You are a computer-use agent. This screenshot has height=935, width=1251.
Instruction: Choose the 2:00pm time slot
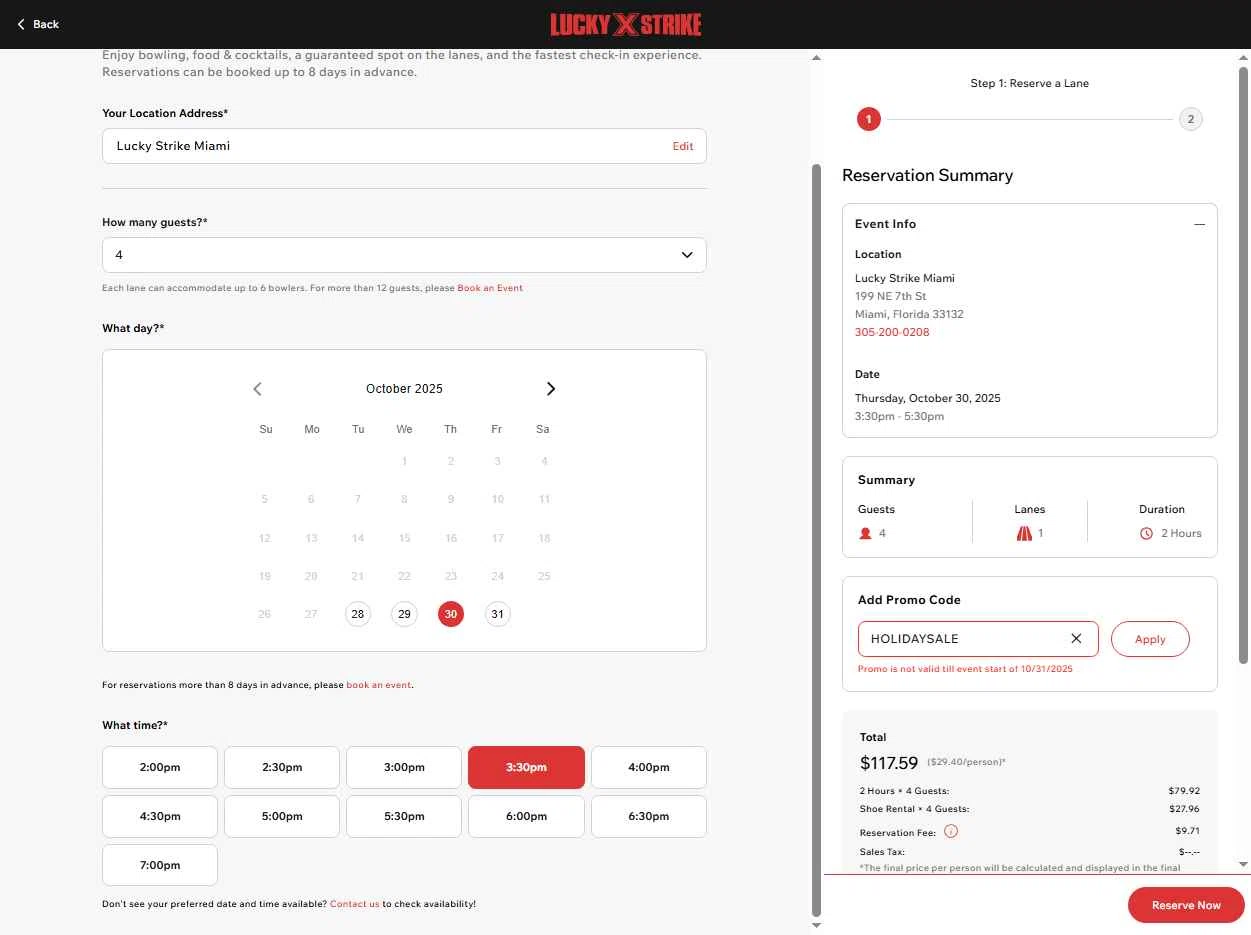point(160,767)
